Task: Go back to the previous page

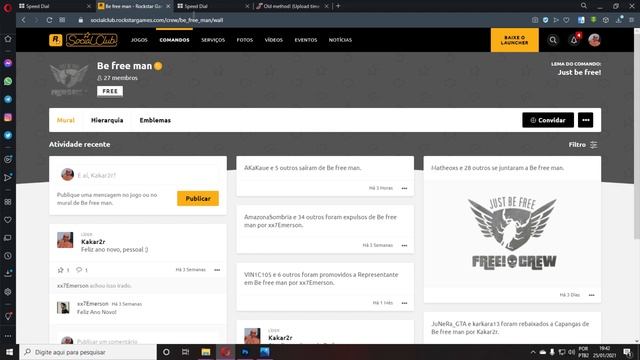Action: 23,20
